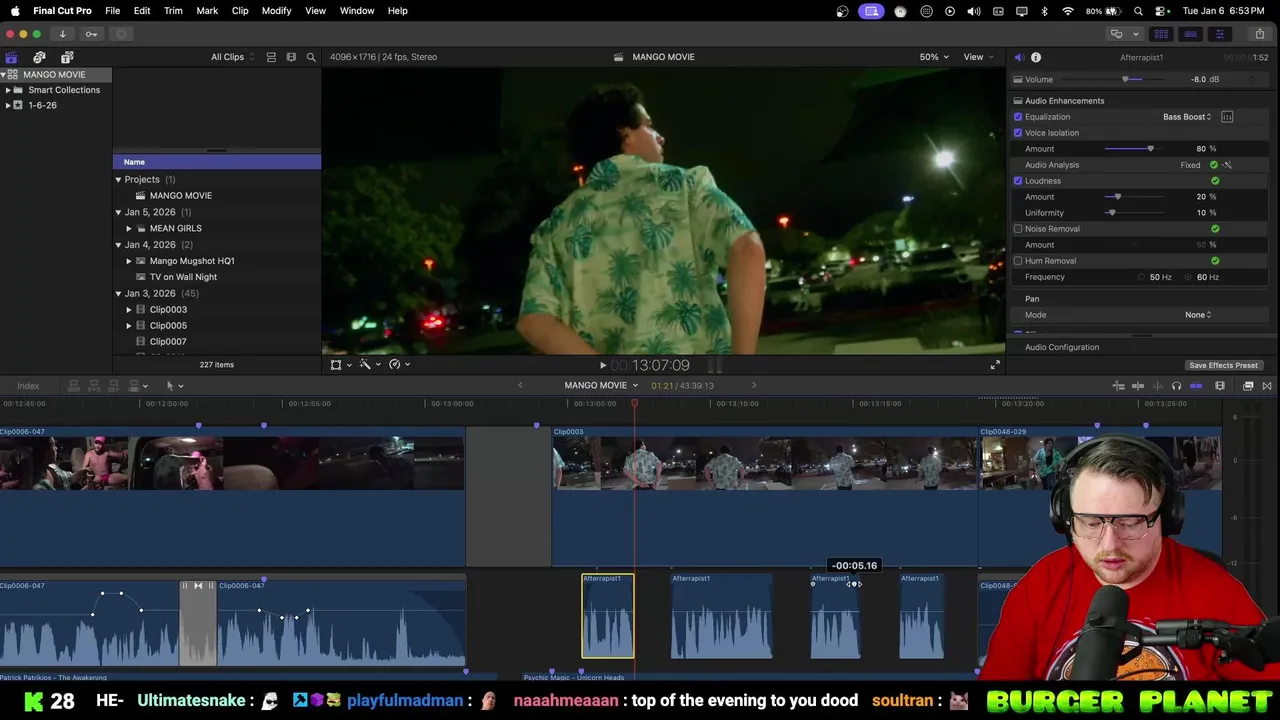Screen dimensions: 1280x720
Task: Expand the Smart Collections folder
Action: pos(8,90)
